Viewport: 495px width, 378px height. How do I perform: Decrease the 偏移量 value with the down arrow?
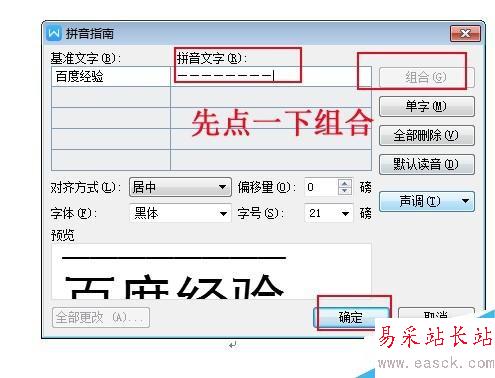point(345,191)
